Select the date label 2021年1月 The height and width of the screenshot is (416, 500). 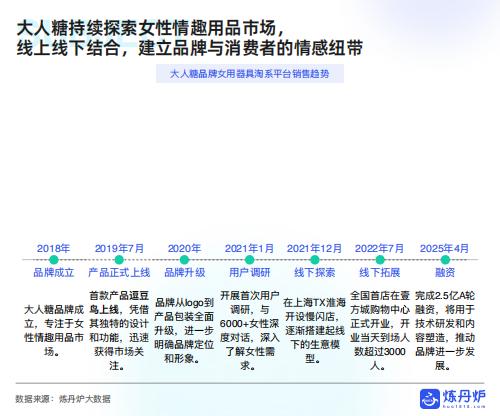[249, 248]
